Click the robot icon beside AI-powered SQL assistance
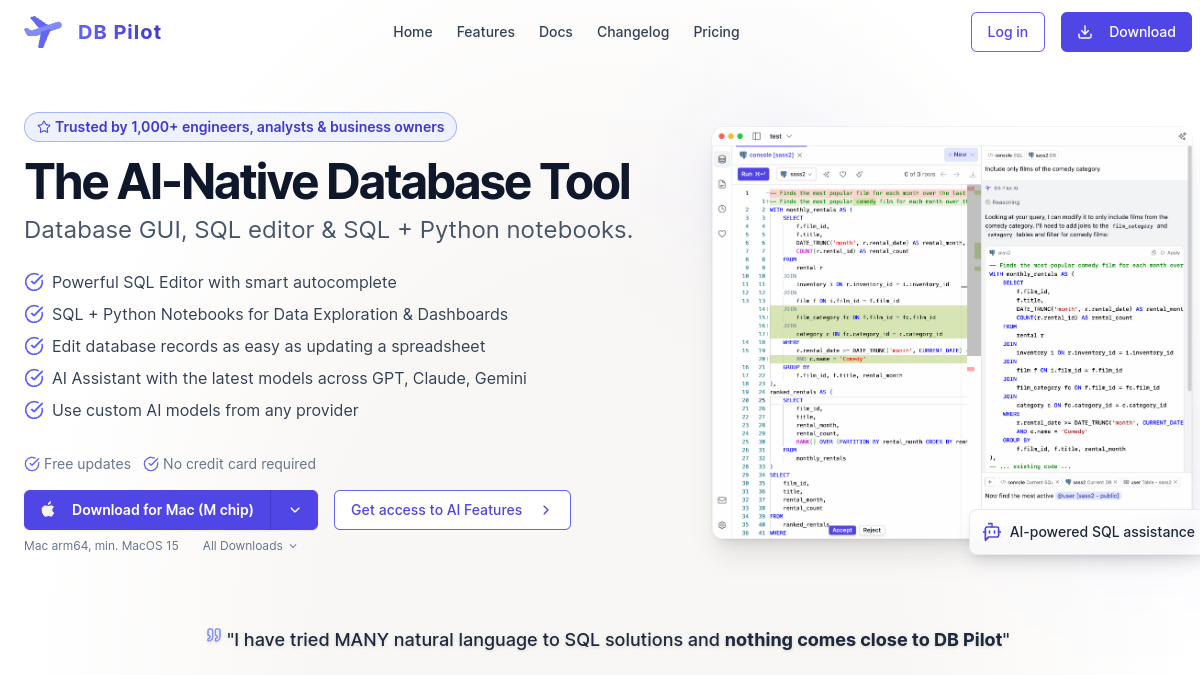Viewport: 1200px width, 675px height. pos(992,532)
